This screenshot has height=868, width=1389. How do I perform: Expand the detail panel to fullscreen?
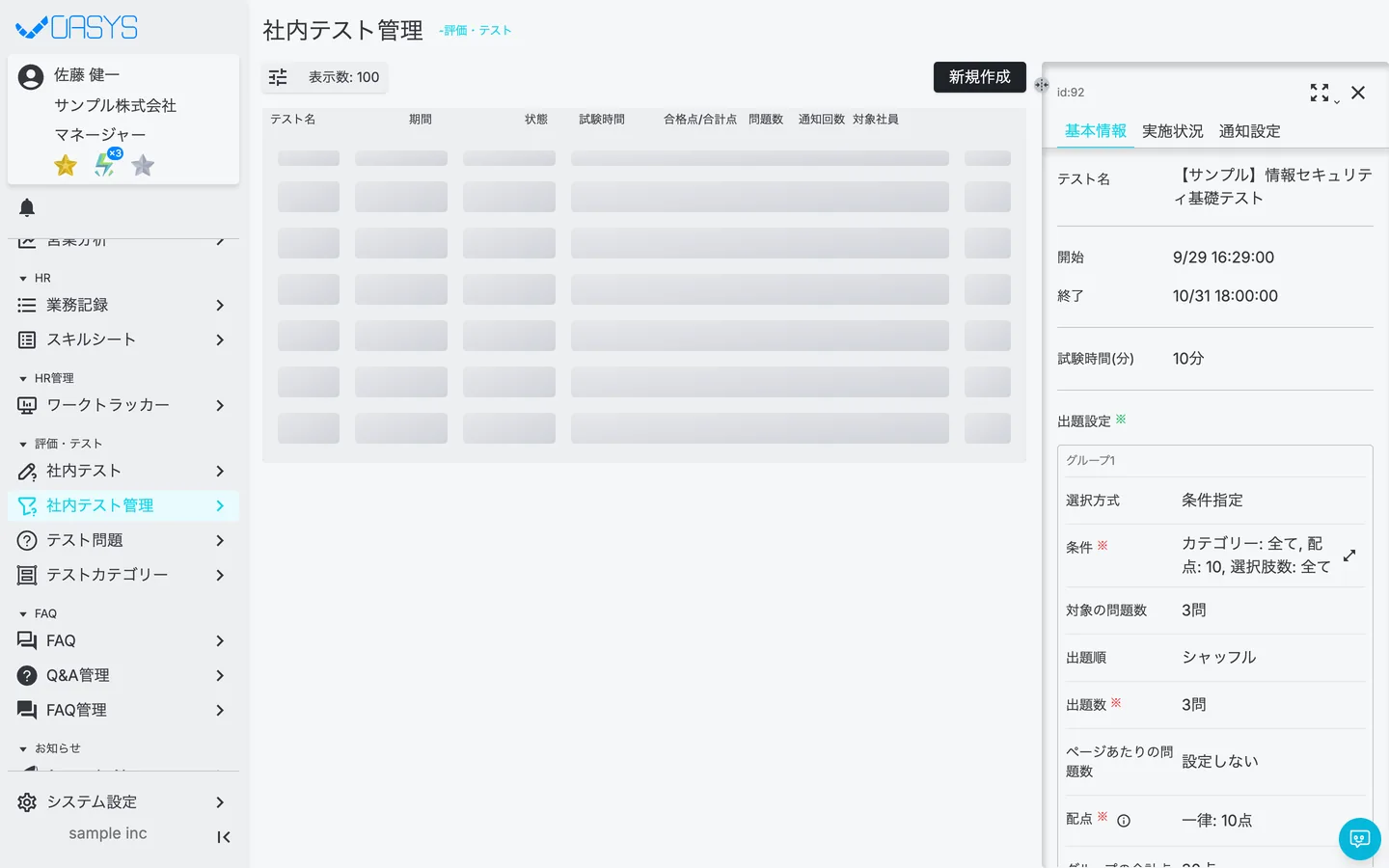[x=1320, y=93]
